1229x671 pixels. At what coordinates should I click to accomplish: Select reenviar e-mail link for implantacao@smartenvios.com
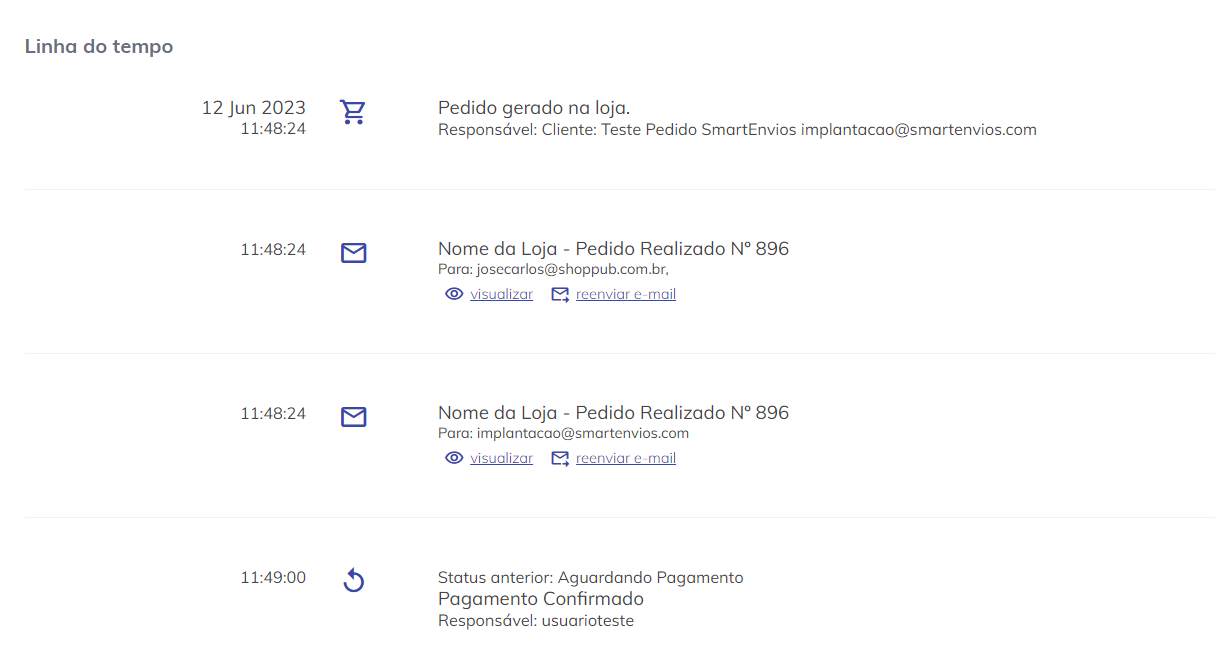(626, 458)
